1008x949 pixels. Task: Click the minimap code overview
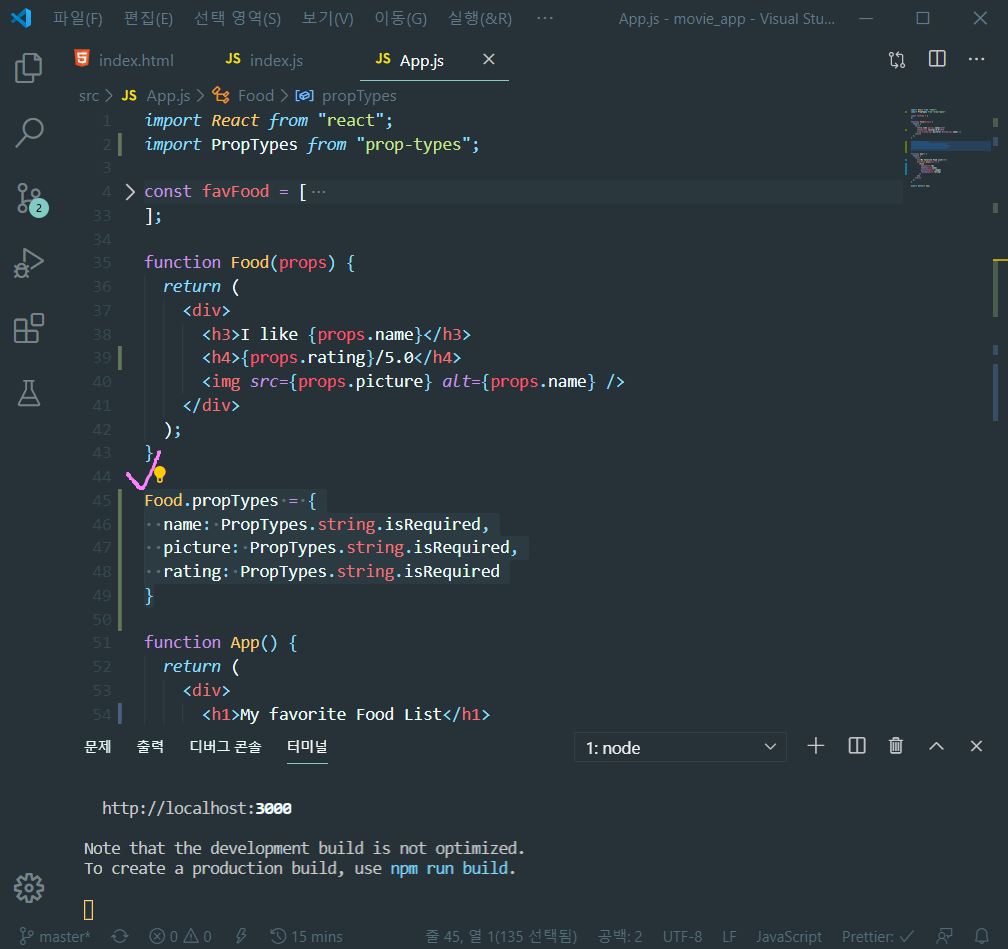click(946, 148)
